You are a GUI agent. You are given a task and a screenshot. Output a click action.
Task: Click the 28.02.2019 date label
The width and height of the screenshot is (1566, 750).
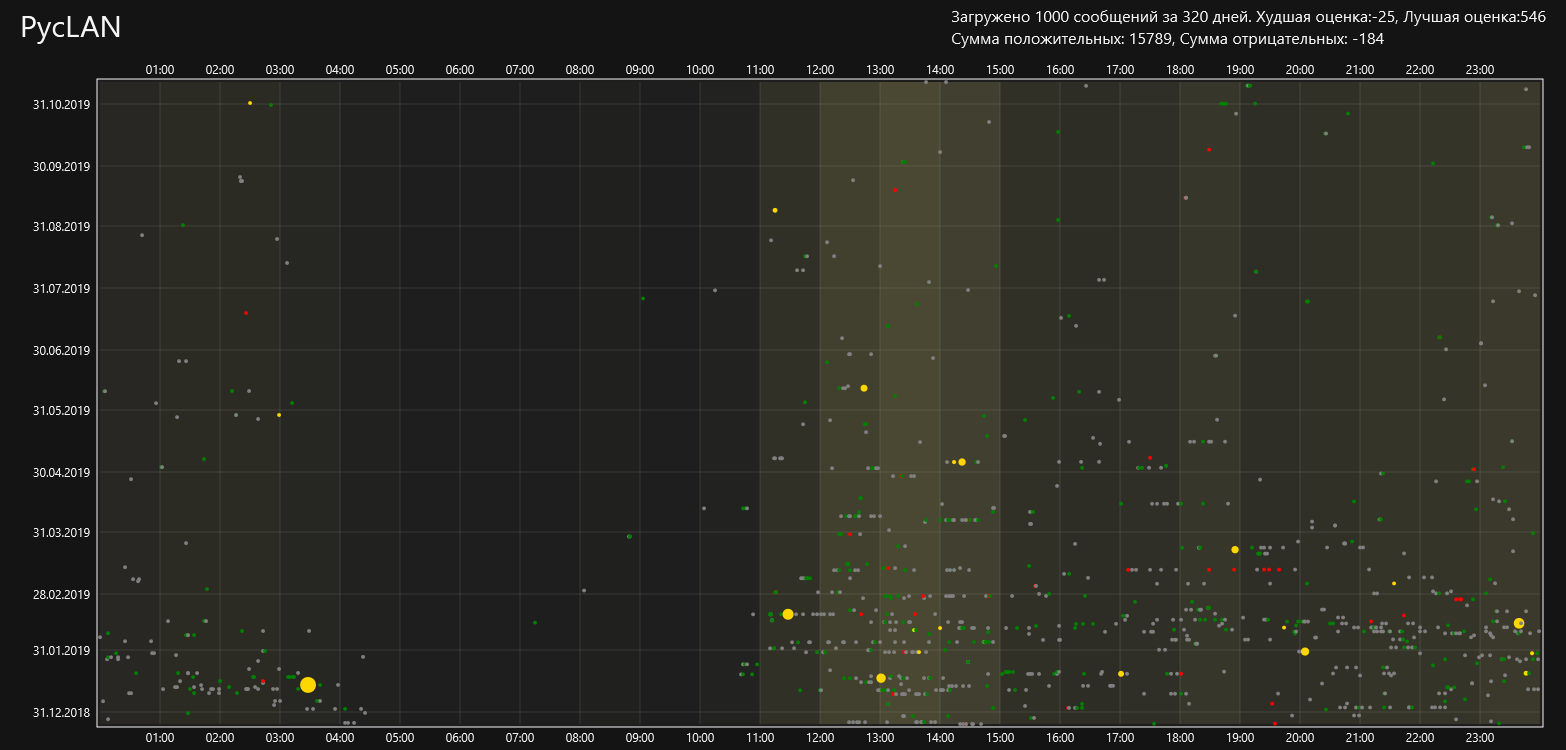(62, 595)
